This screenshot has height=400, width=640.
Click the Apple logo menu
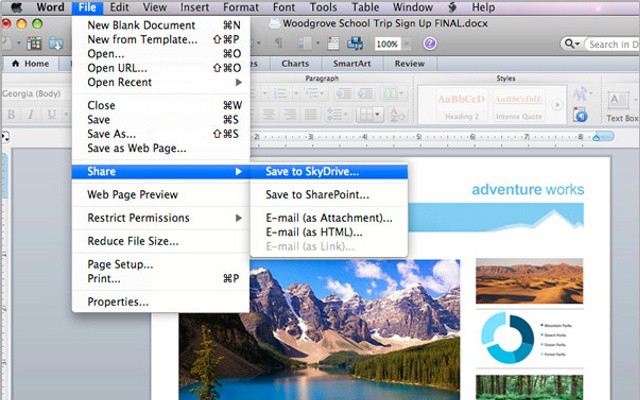(x=16, y=8)
